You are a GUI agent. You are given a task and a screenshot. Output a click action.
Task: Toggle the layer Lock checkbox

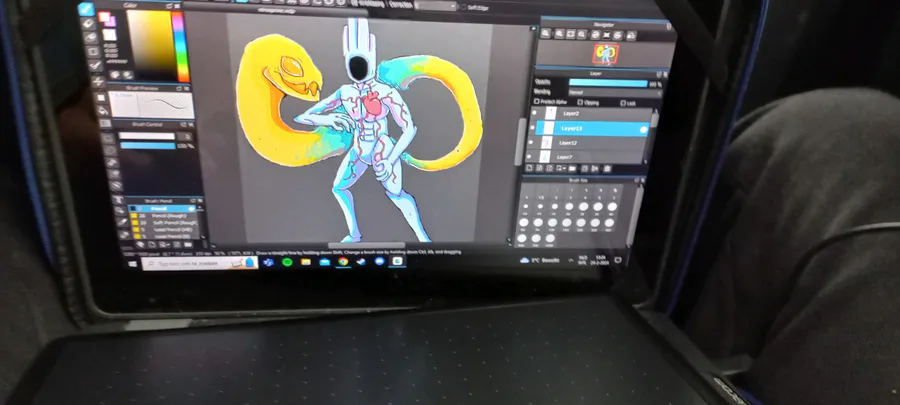point(623,103)
